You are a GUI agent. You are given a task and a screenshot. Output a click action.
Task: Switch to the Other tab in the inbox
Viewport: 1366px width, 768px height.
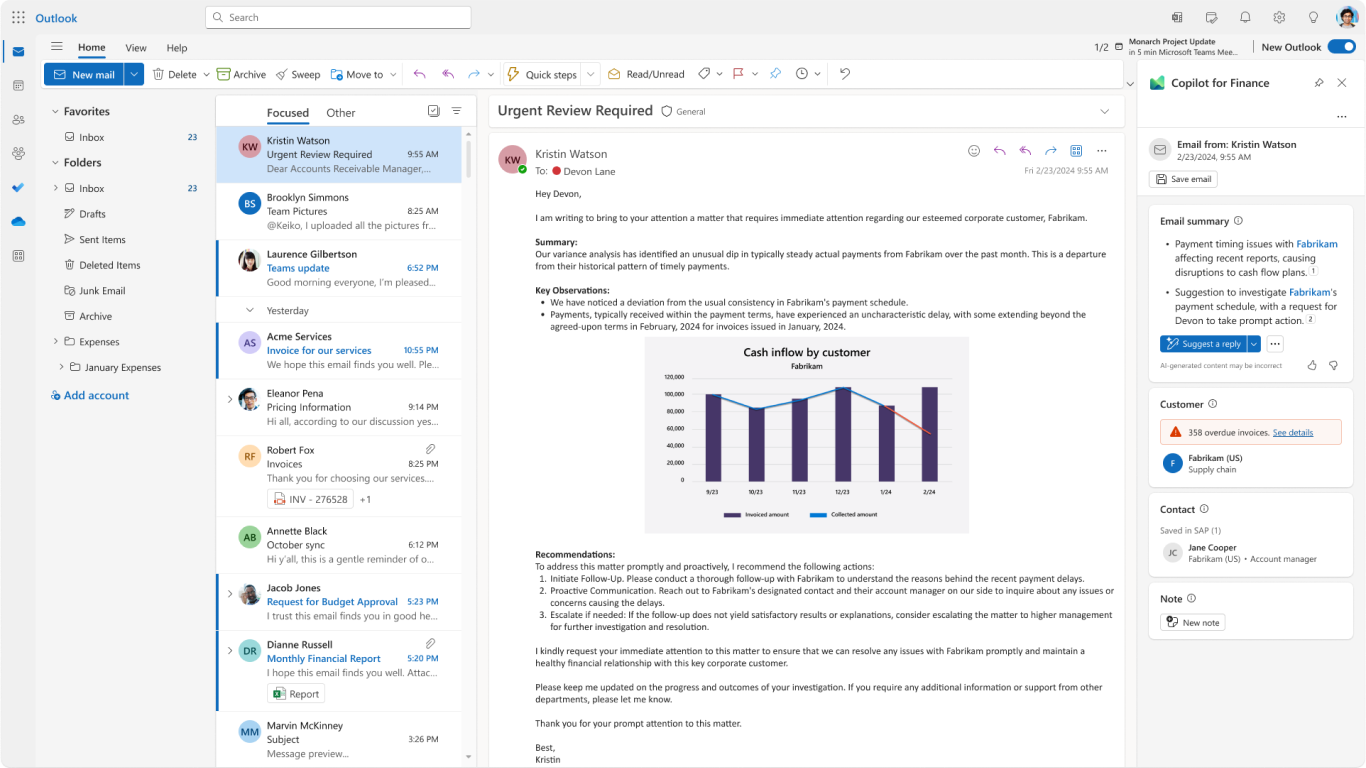click(340, 112)
